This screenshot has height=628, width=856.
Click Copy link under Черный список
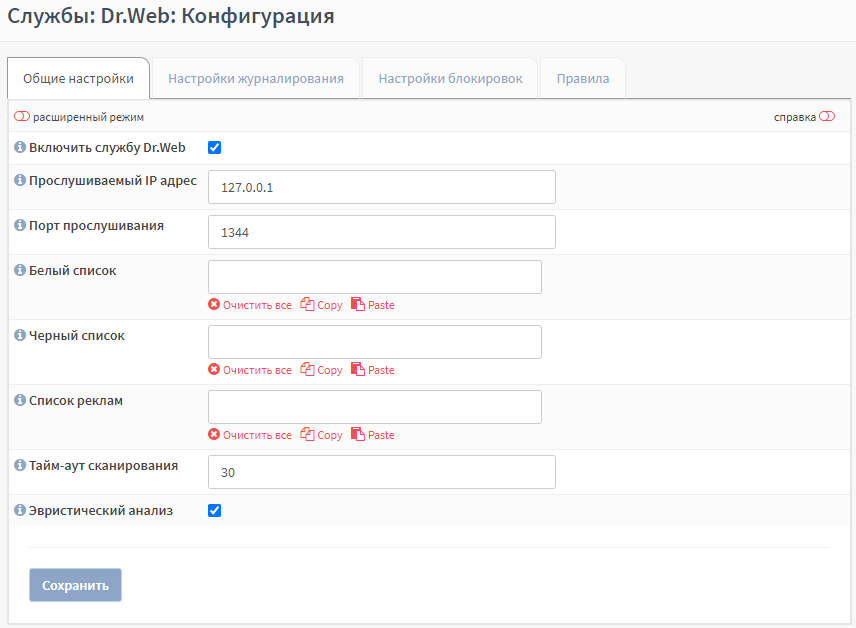tap(330, 370)
